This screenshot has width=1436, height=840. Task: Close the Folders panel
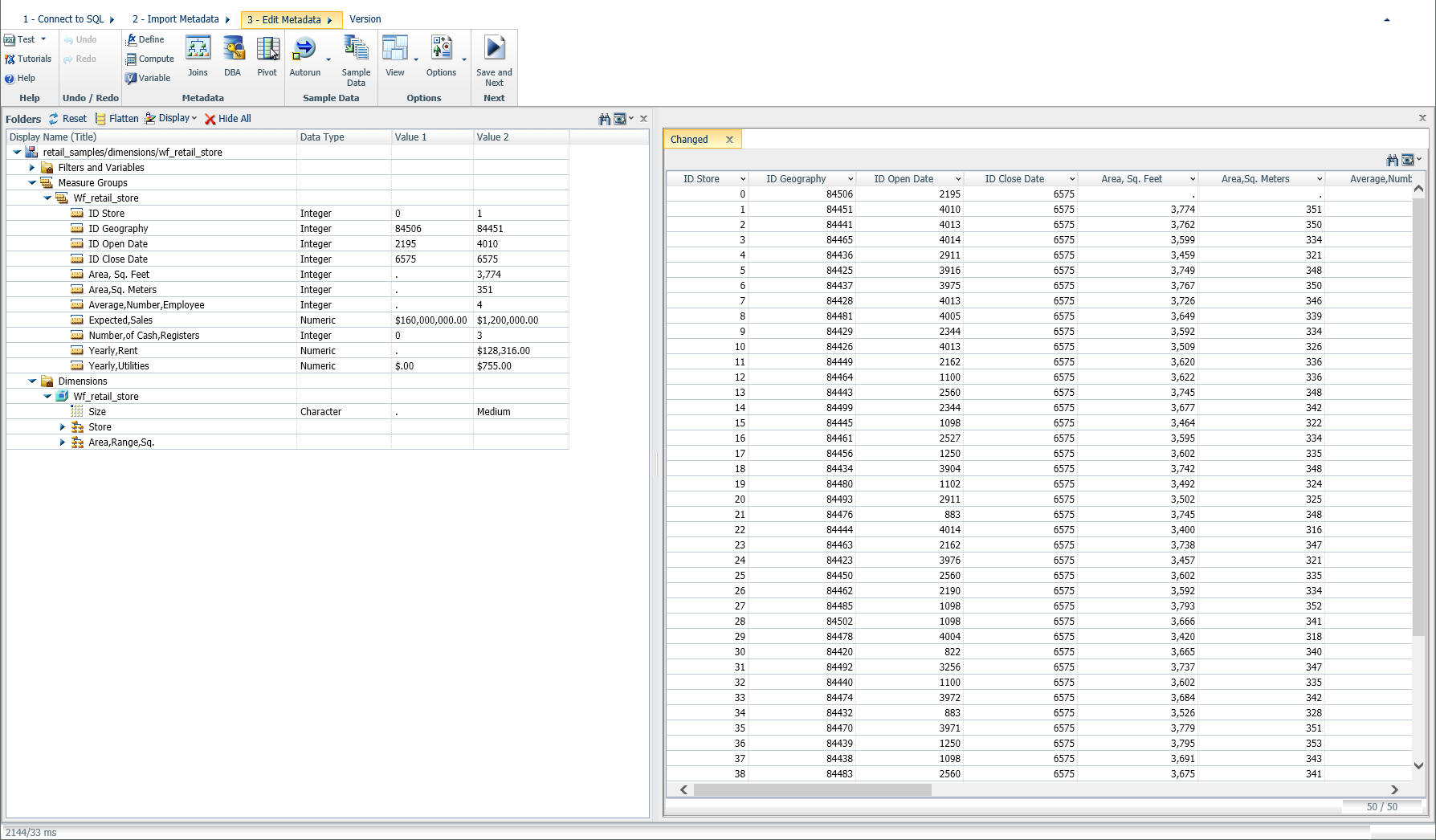click(643, 119)
